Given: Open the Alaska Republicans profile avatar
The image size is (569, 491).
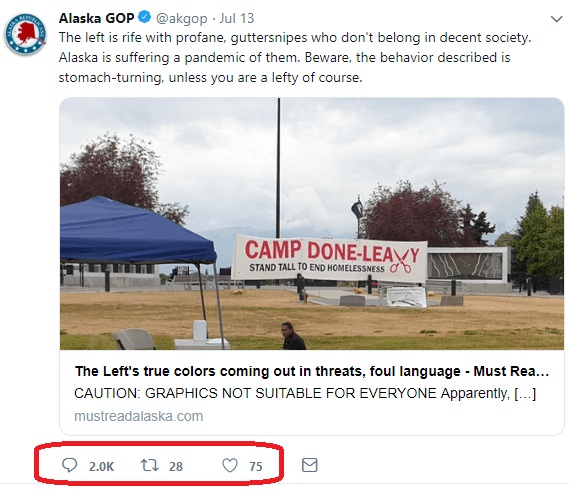Looking at the screenshot, I should 25,34.
